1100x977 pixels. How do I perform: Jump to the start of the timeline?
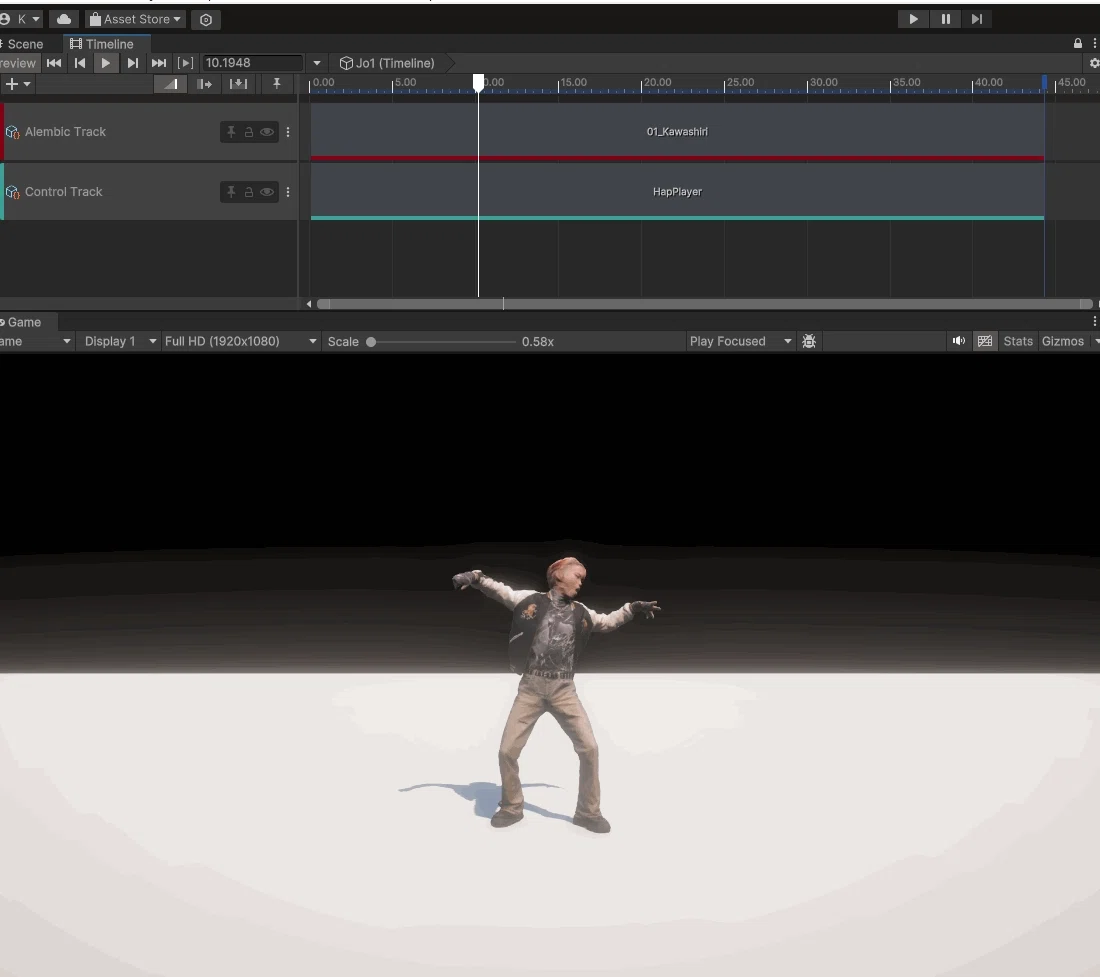(x=54, y=63)
